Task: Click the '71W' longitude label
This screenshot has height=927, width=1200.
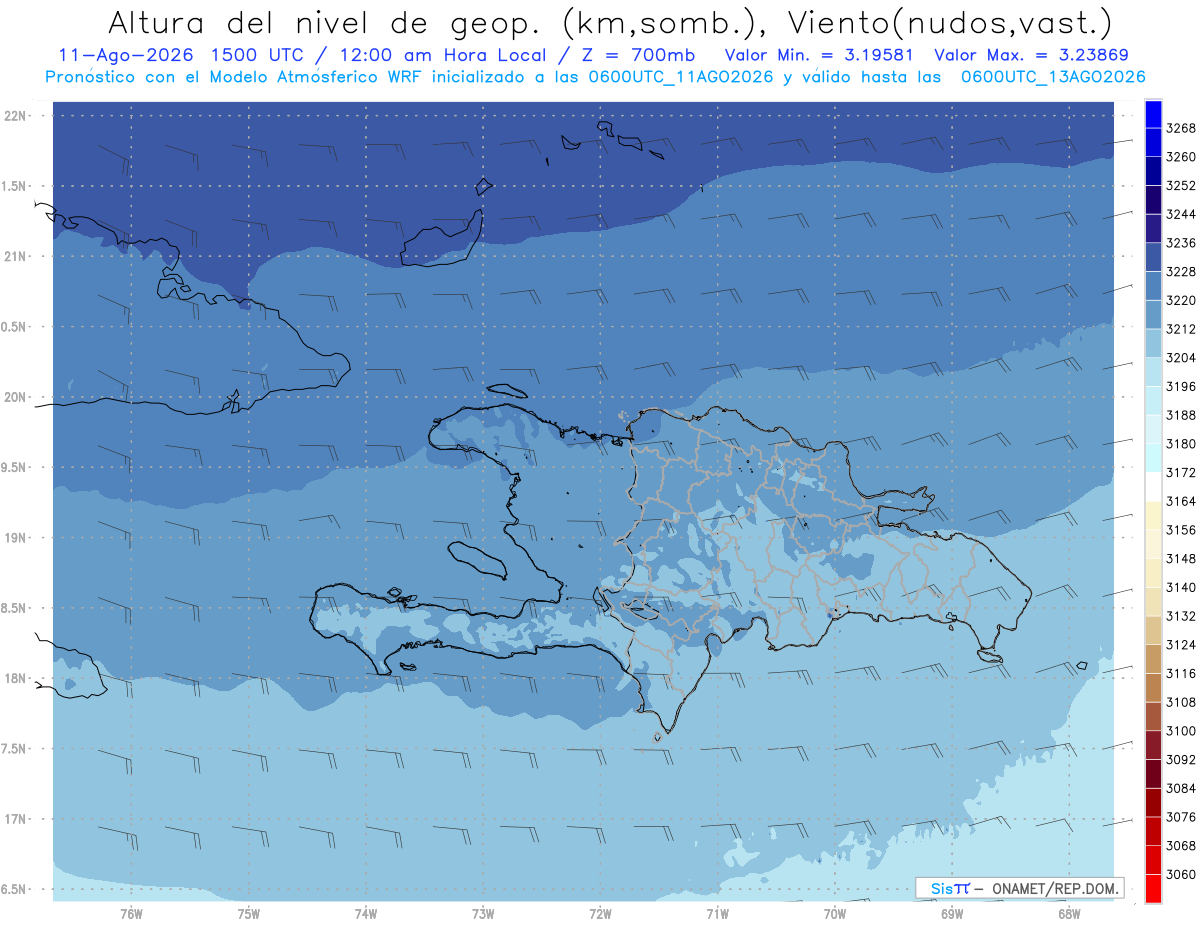Action: [717, 913]
